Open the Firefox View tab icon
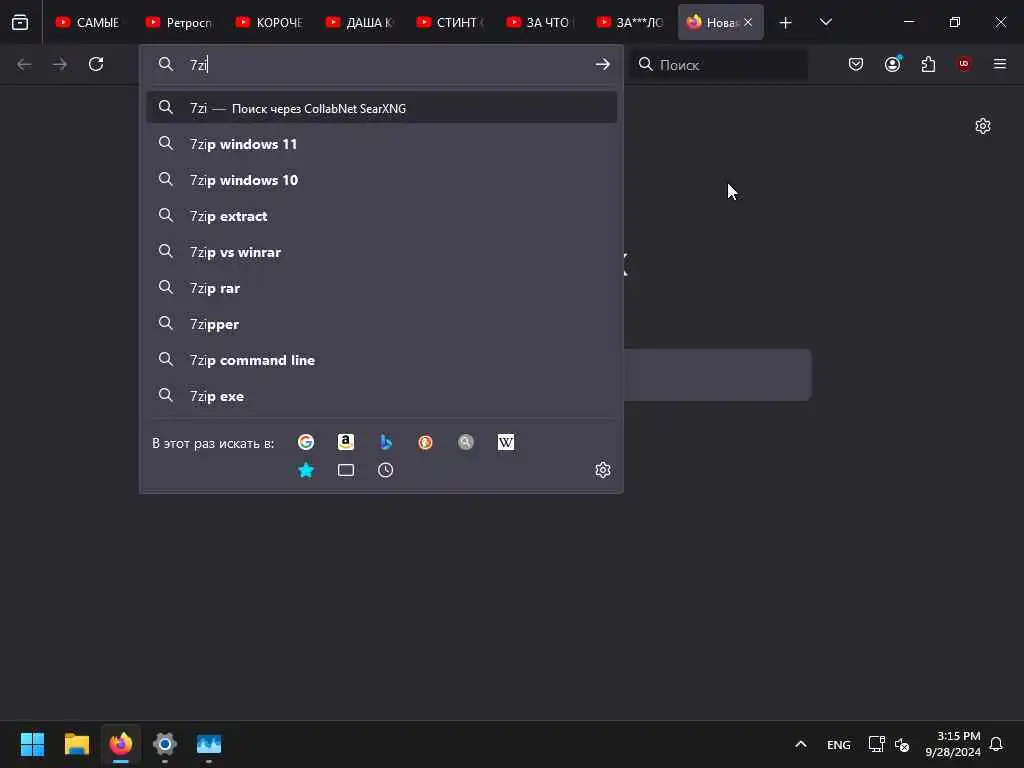This screenshot has height=768, width=1024. [x=20, y=22]
